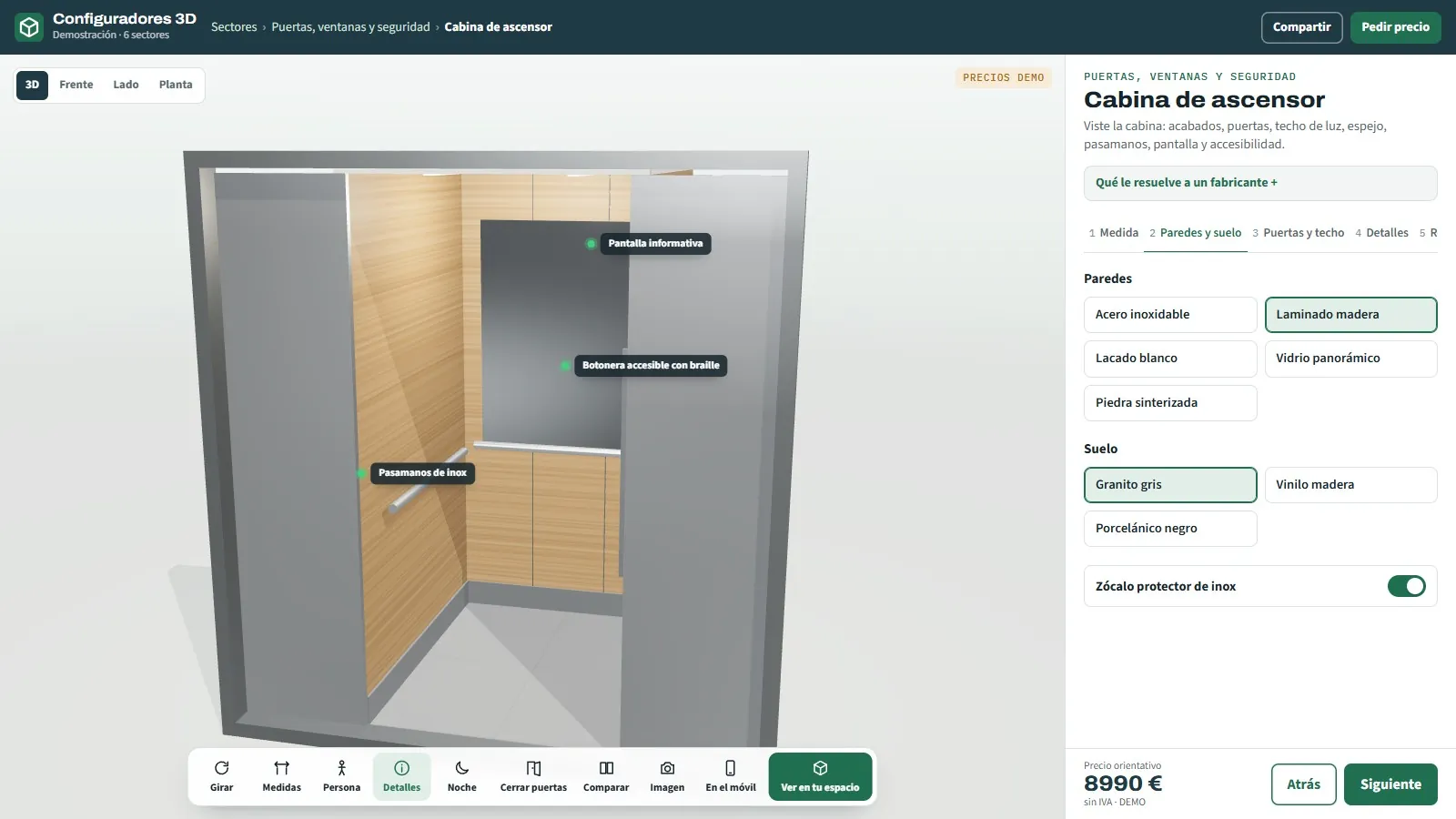Show the Planta plan view
1456x819 pixels.
(x=176, y=85)
